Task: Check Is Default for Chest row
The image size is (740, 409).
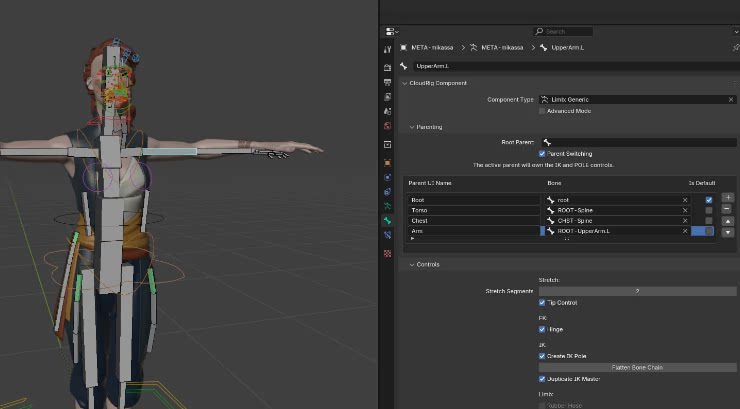Action: point(709,221)
